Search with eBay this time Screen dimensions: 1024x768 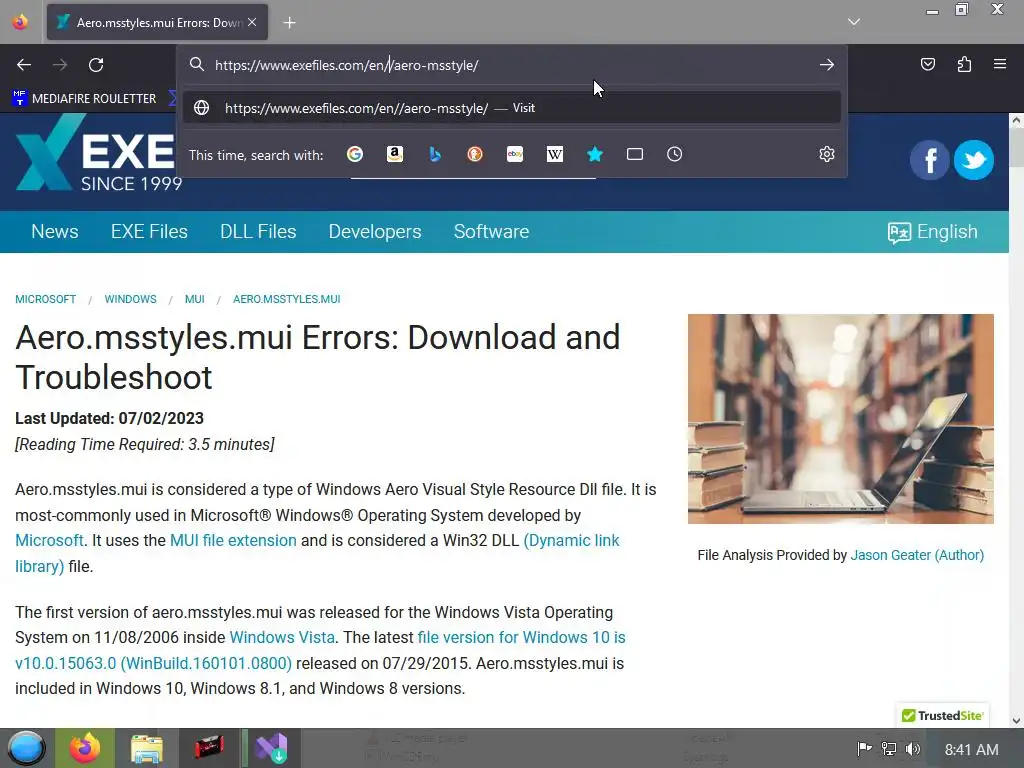515,154
